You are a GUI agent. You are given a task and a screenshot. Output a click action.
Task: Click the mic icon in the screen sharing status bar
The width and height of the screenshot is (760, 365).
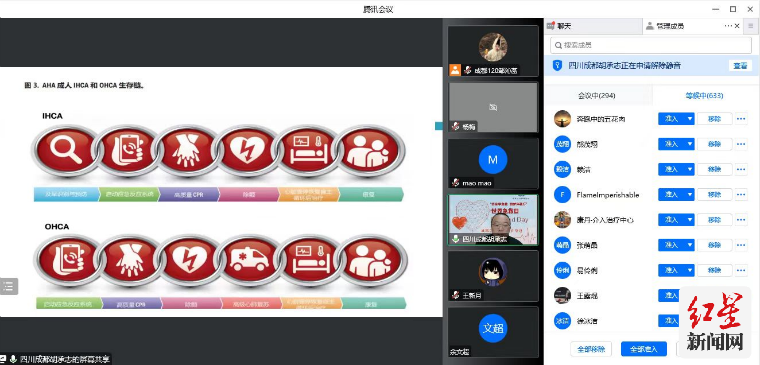point(13,359)
